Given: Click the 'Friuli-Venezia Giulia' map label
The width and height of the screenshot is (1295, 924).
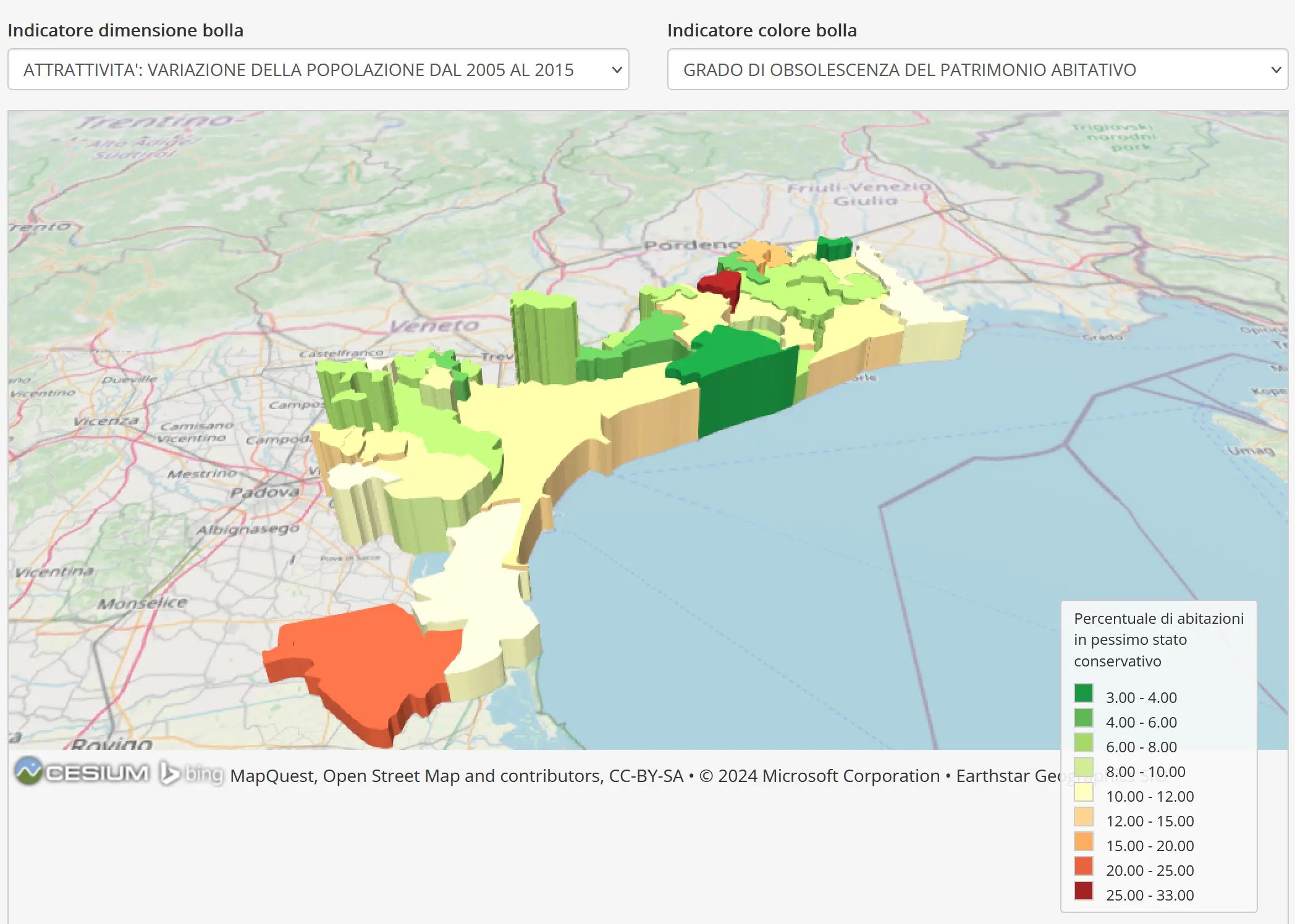Looking at the screenshot, I should click(x=859, y=193).
